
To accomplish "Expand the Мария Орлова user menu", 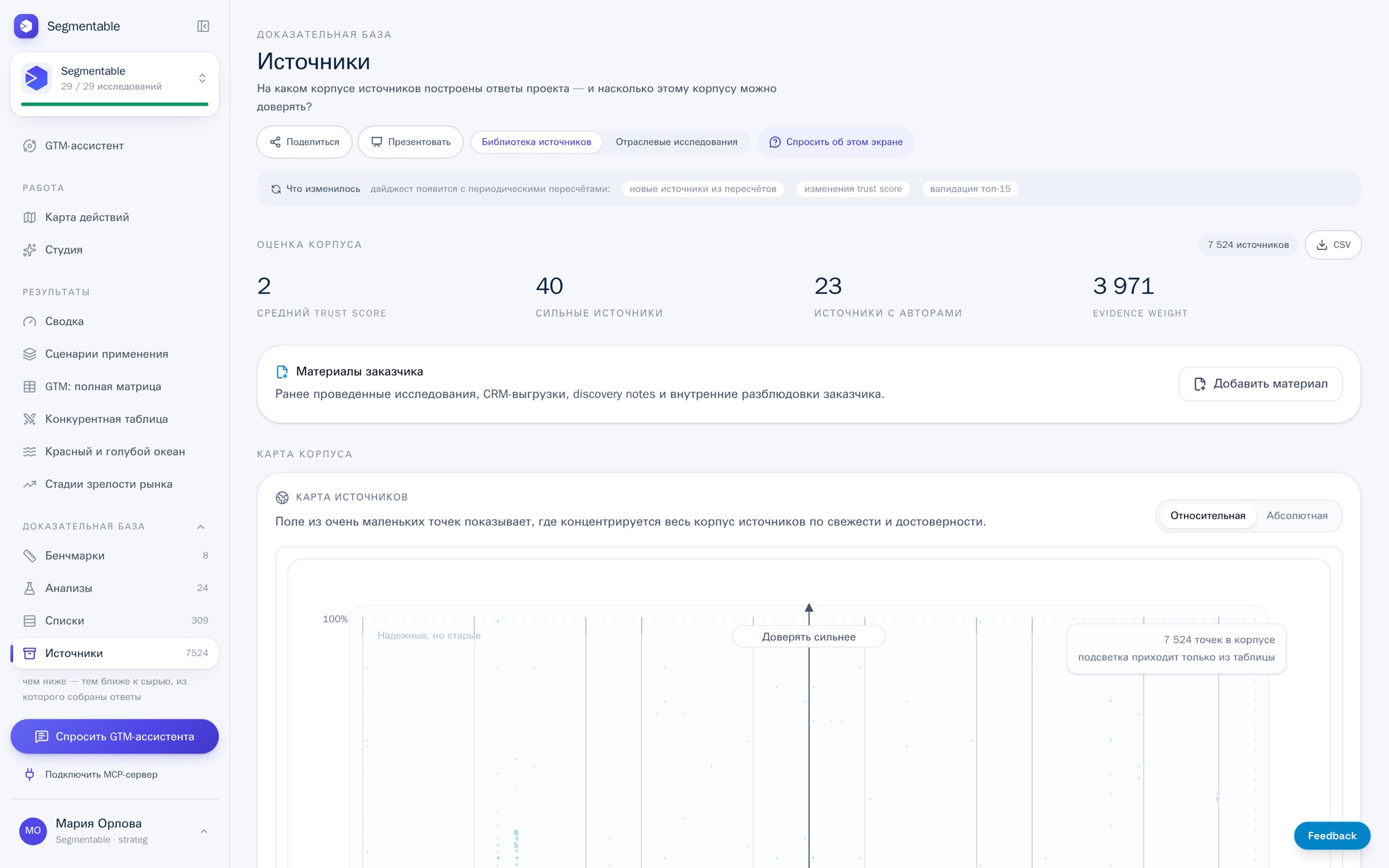I will (x=204, y=831).
